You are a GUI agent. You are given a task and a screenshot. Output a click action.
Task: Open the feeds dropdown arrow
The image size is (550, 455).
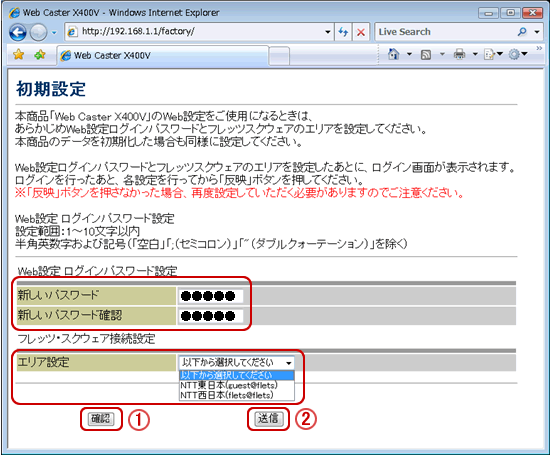[442, 54]
